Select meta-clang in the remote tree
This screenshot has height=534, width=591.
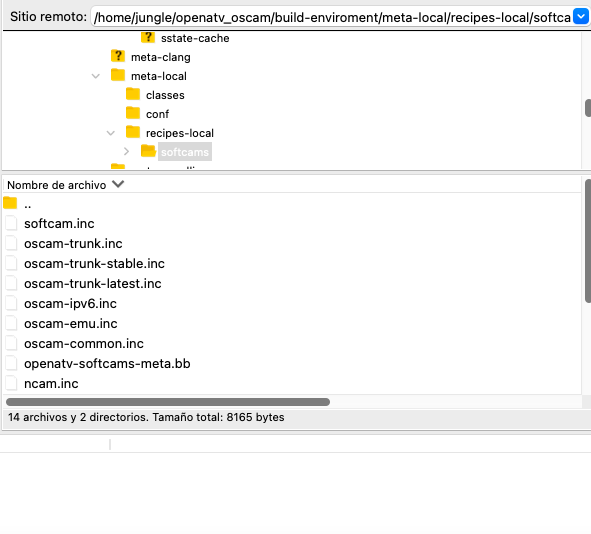[x=161, y=57]
